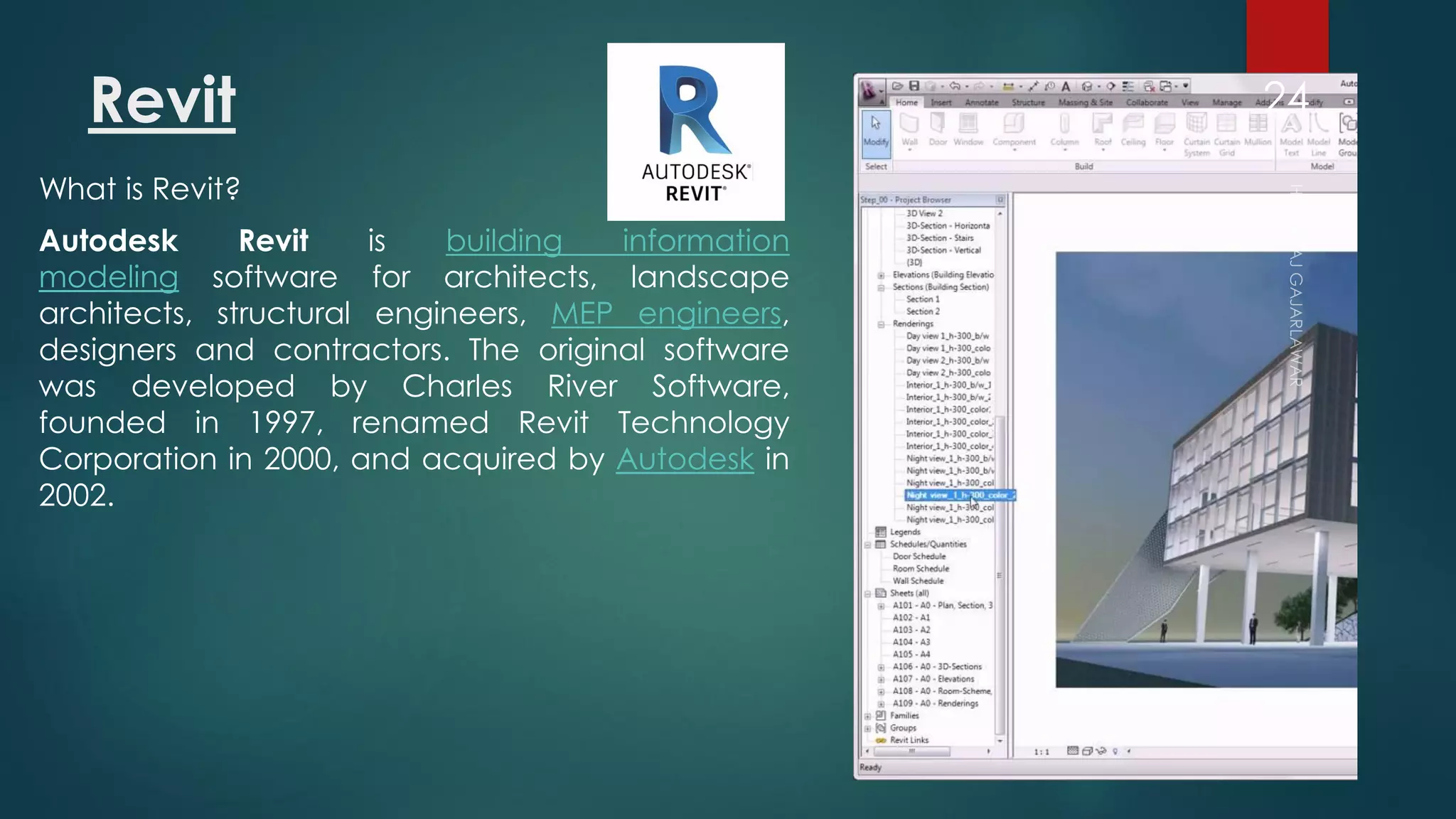This screenshot has height=819, width=1456.
Task: Expand sheet A106 - A0 - 3D-Sections
Action: 881,668
